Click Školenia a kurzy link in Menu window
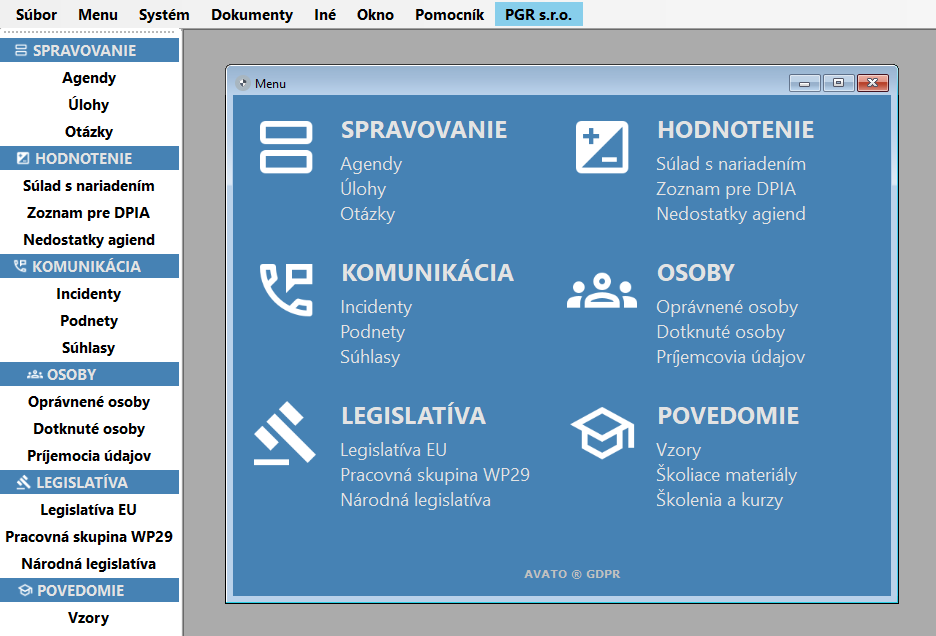Viewport: 936px width, 636px height. pos(719,500)
